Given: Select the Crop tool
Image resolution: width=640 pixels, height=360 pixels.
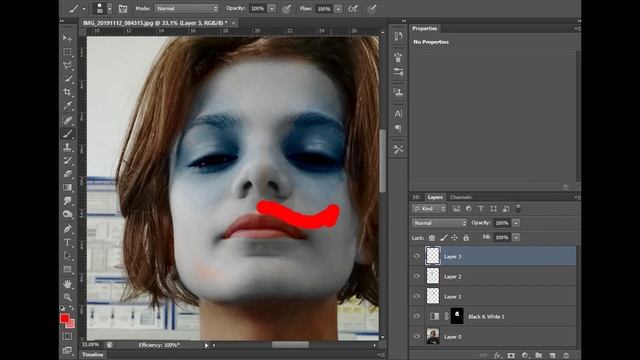Looking at the screenshot, I should 67,92.
